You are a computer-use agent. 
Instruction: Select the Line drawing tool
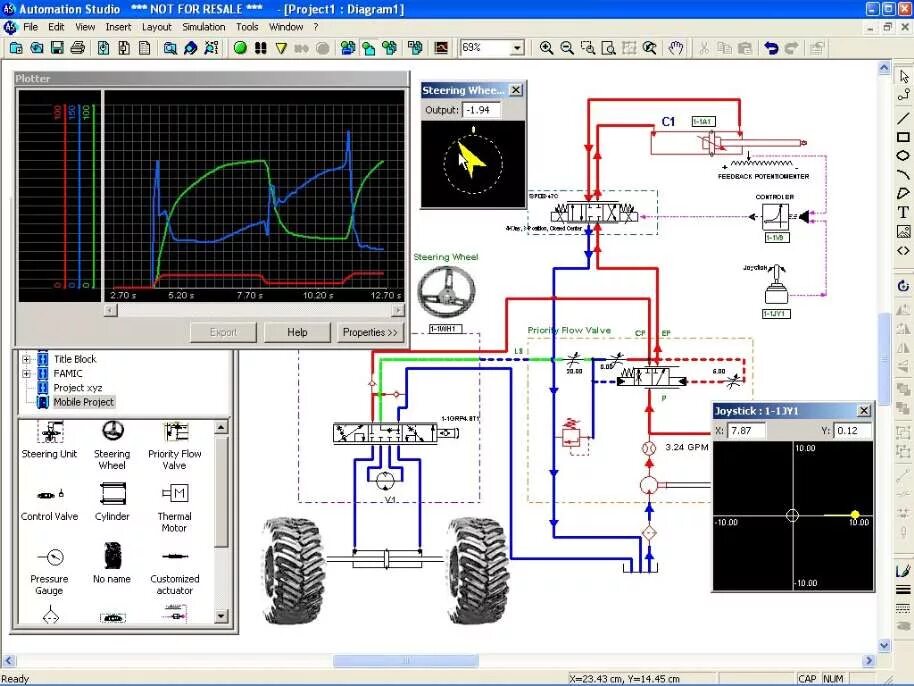903,118
